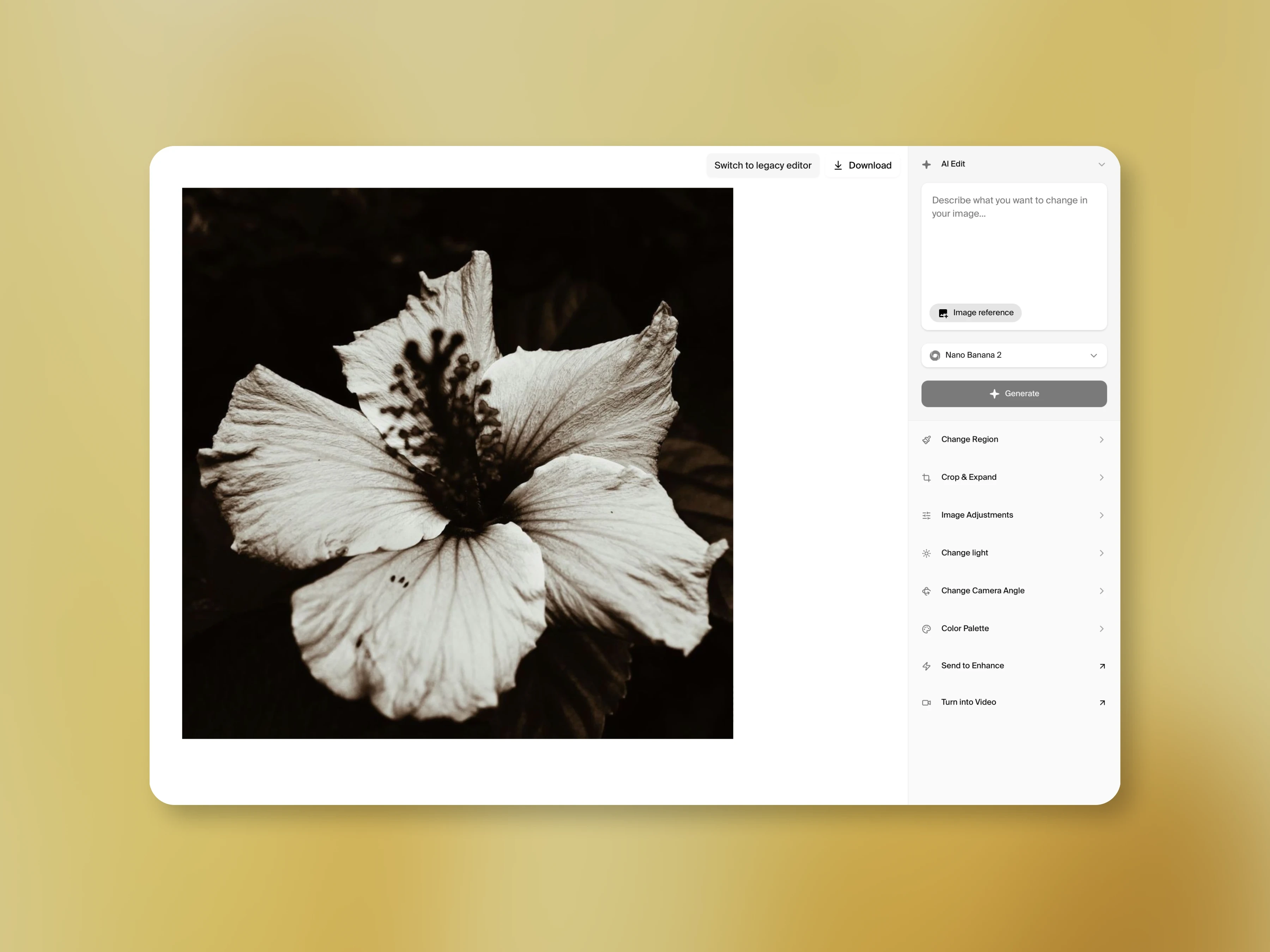Image resolution: width=1270 pixels, height=952 pixels.
Task: Open the Crop & Expand menu item
Action: [x=969, y=477]
